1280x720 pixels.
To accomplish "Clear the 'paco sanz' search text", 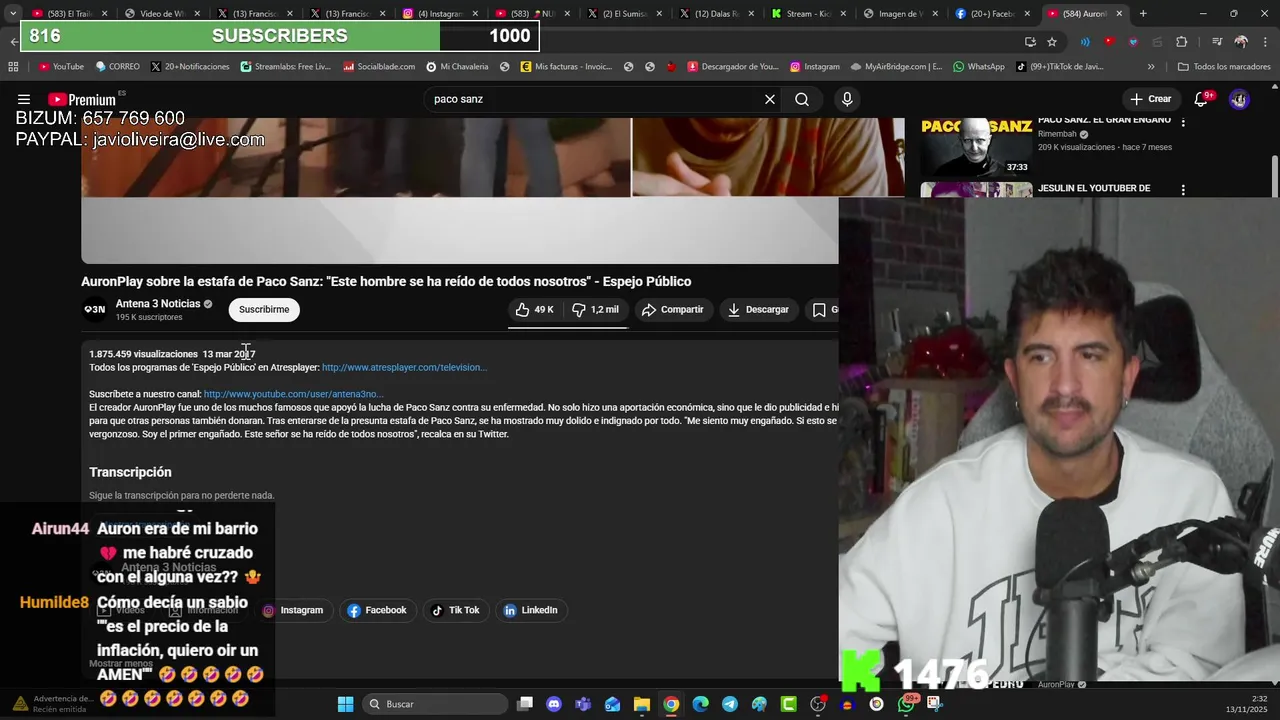I will [x=770, y=99].
